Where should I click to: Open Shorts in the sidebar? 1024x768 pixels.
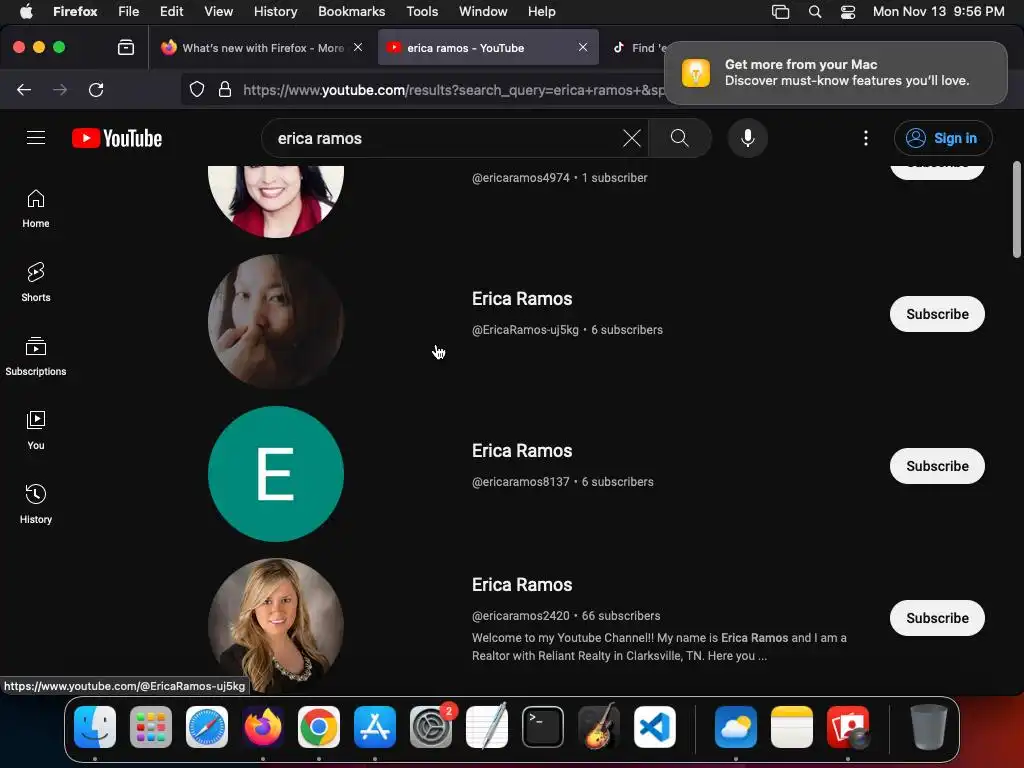pyautogui.click(x=36, y=282)
